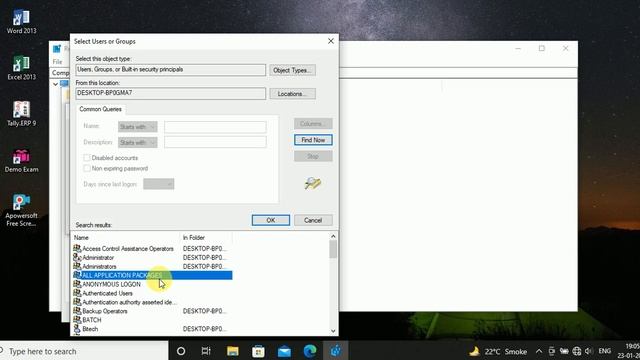Click the Stop button
640x360 pixels.
pos(313,156)
